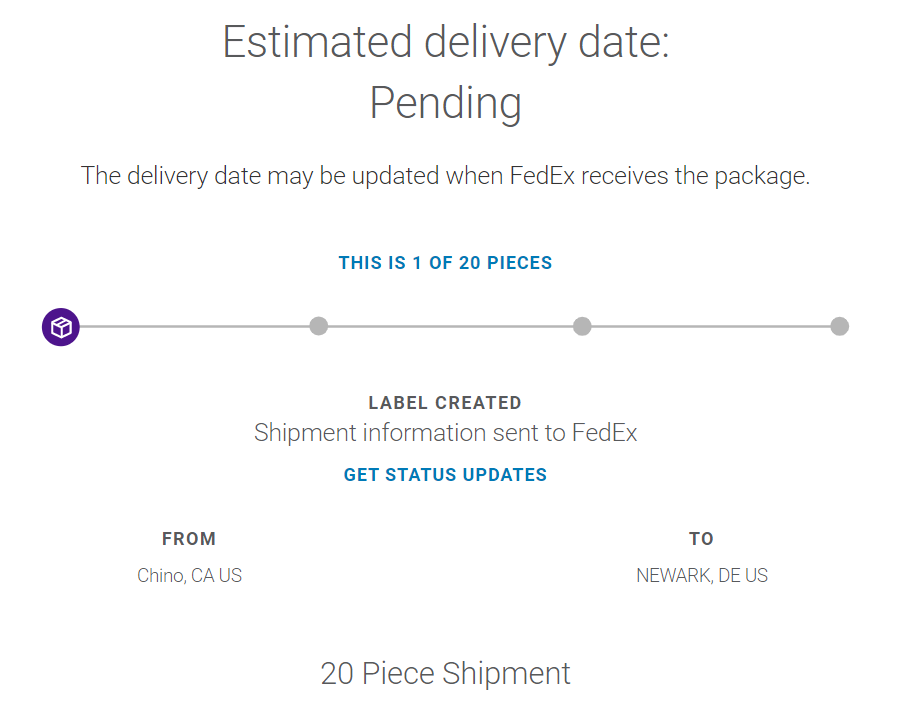Viewport: 911px width, 711px height.
Task: Click the FROM label
Action: tap(189, 539)
